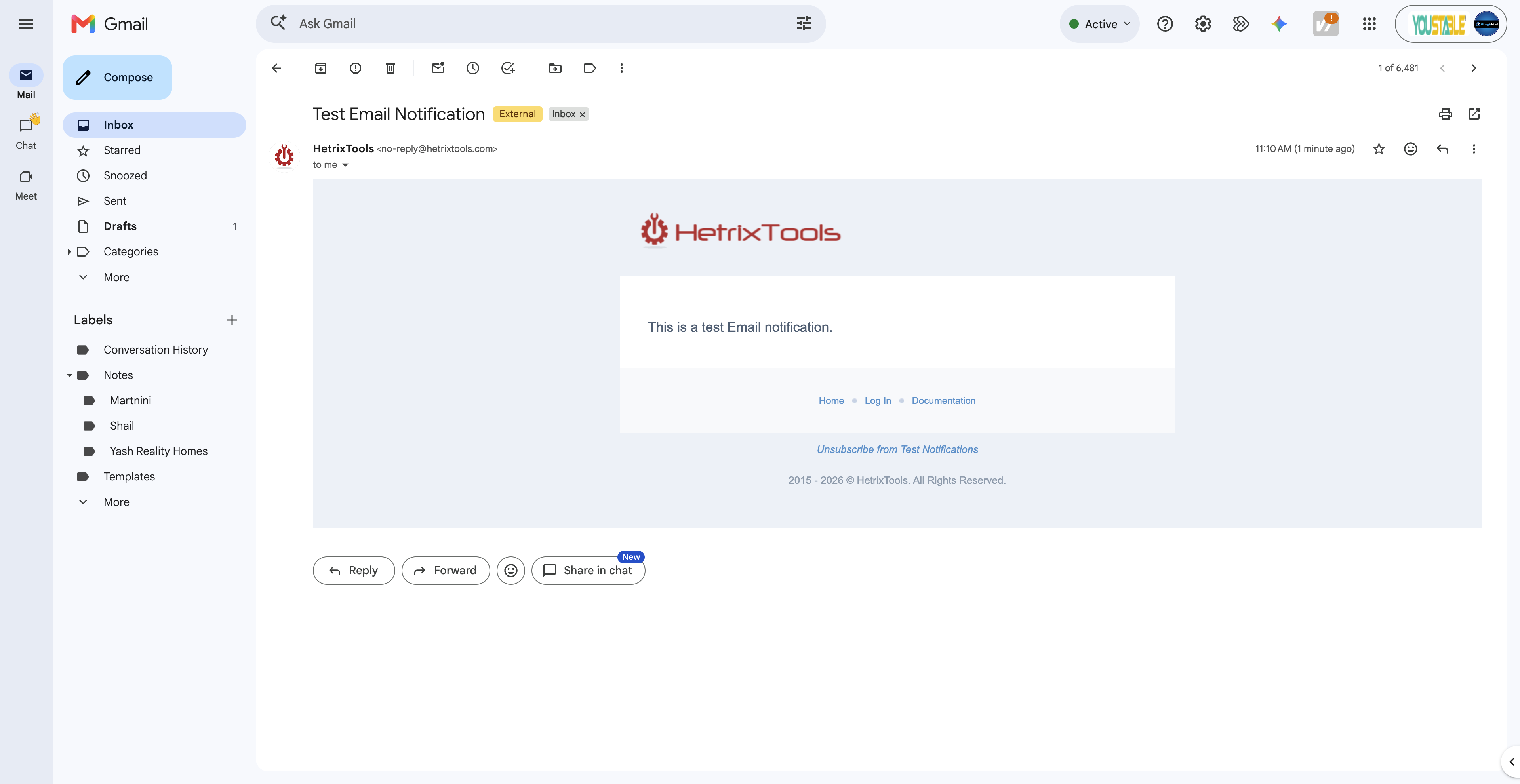Follow the Unsubscribe from Test Notifications link
This screenshot has width=1520, height=784.
pyautogui.click(x=897, y=449)
